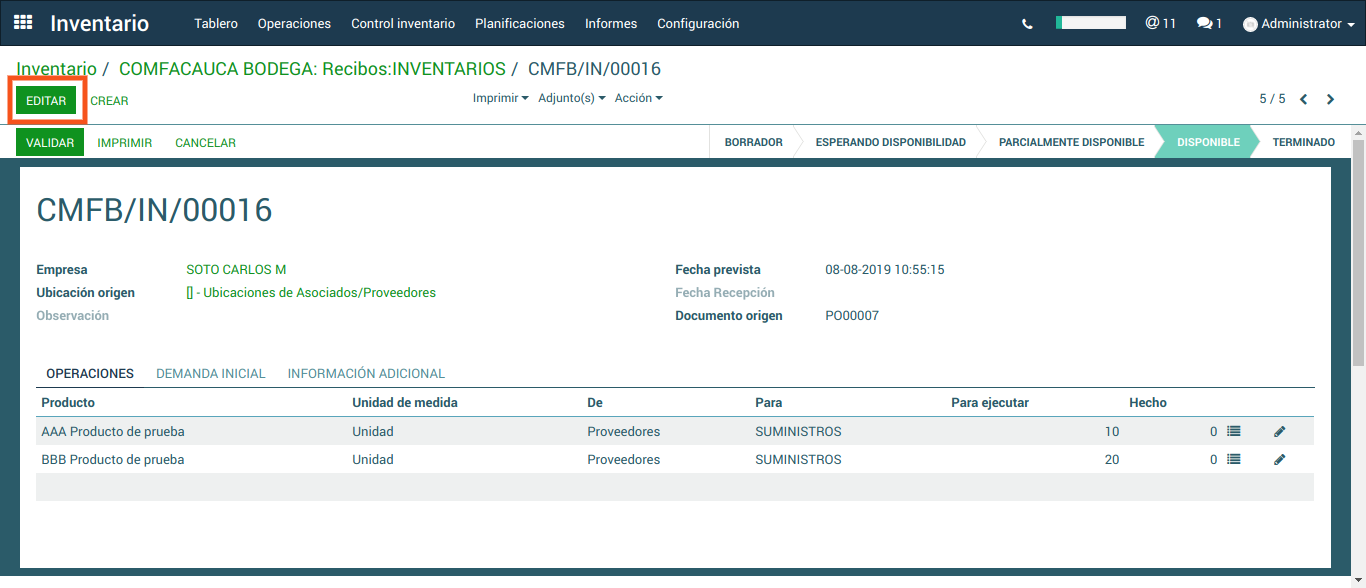Open list details for AAA Producto row
Image resolution: width=1366 pixels, height=588 pixels.
[x=1233, y=432]
